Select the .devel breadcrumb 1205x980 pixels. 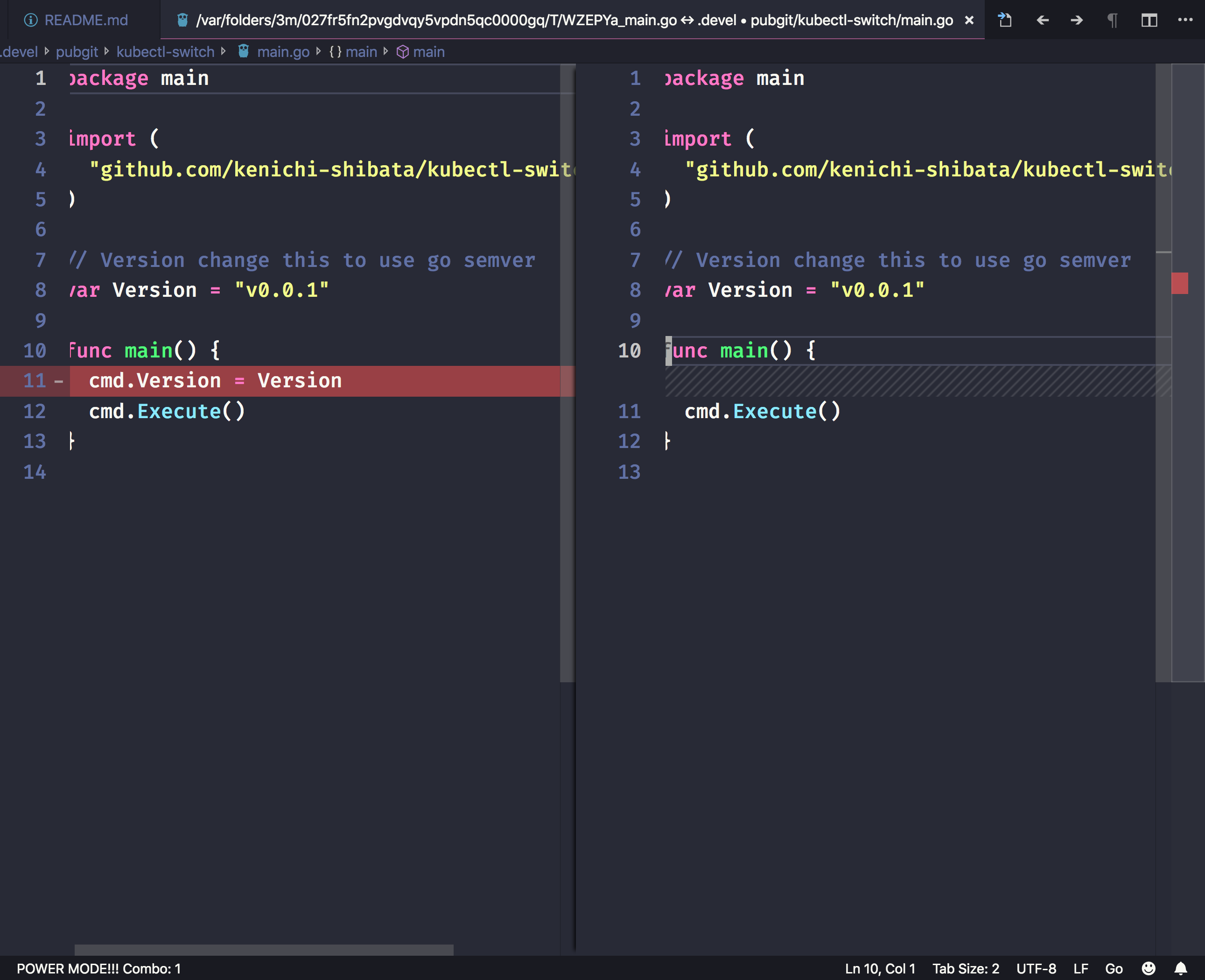click(x=20, y=52)
